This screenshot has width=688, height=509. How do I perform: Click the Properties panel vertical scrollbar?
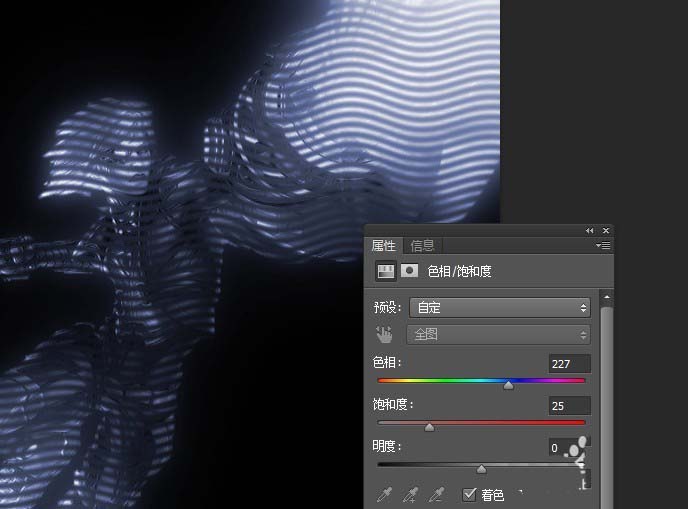(x=606, y=400)
